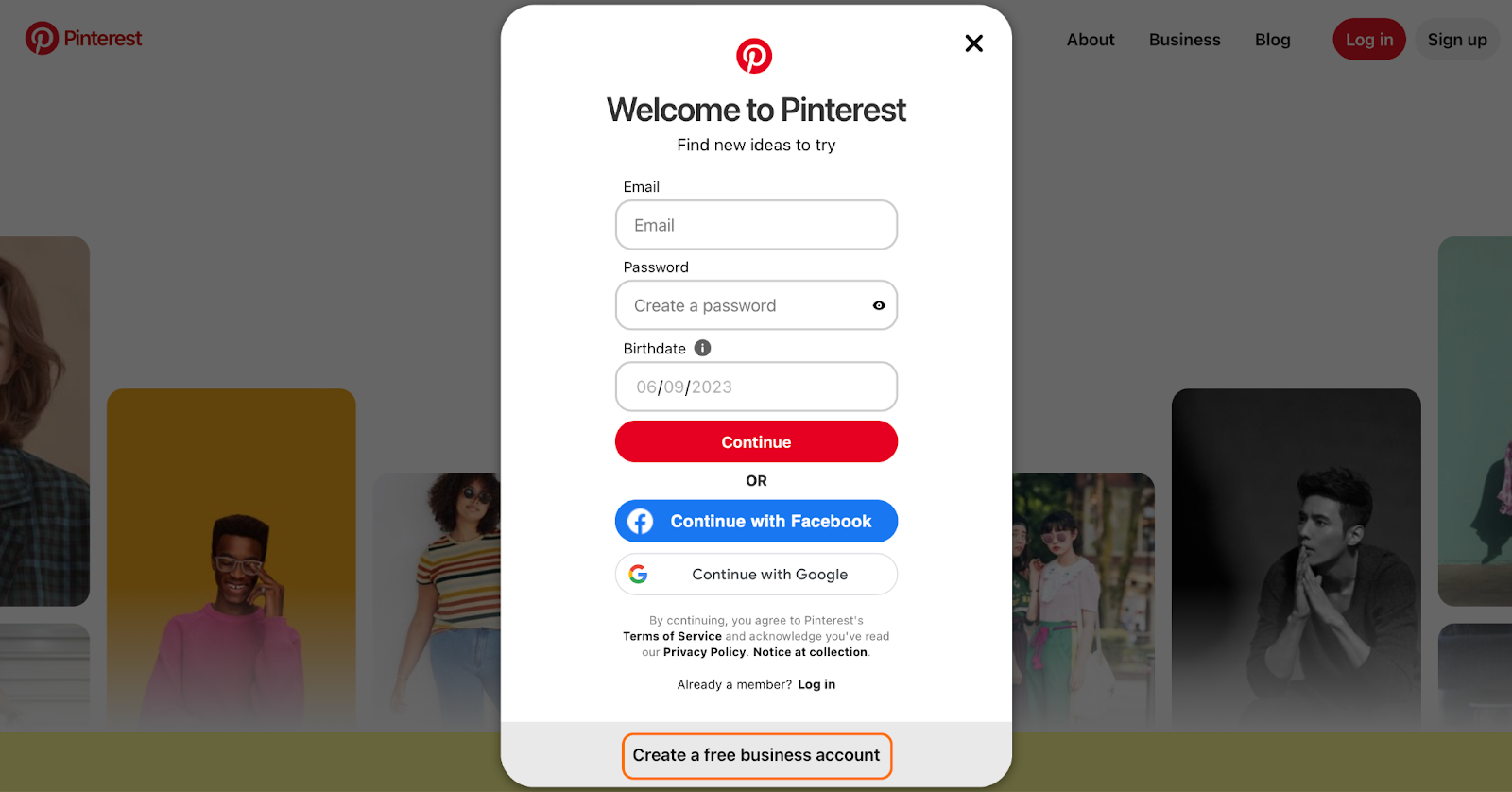
Task: Close the signup dialog with the X
Action: [974, 43]
